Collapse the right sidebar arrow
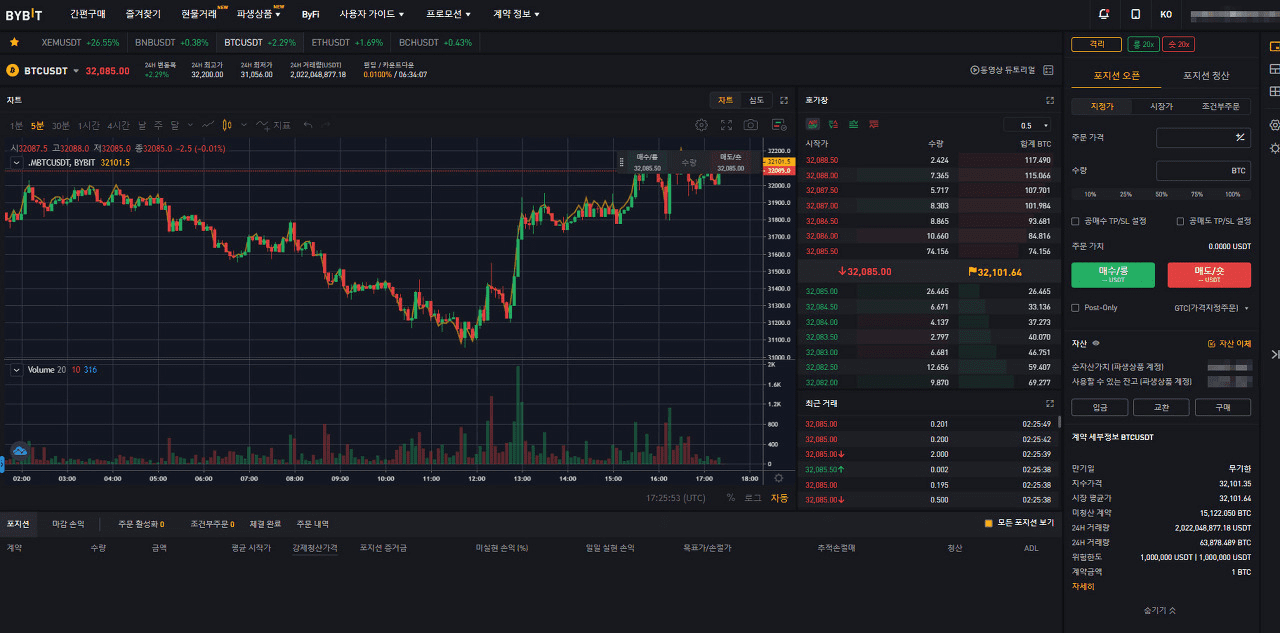The image size is (1280, 633). coord(1274,354)
